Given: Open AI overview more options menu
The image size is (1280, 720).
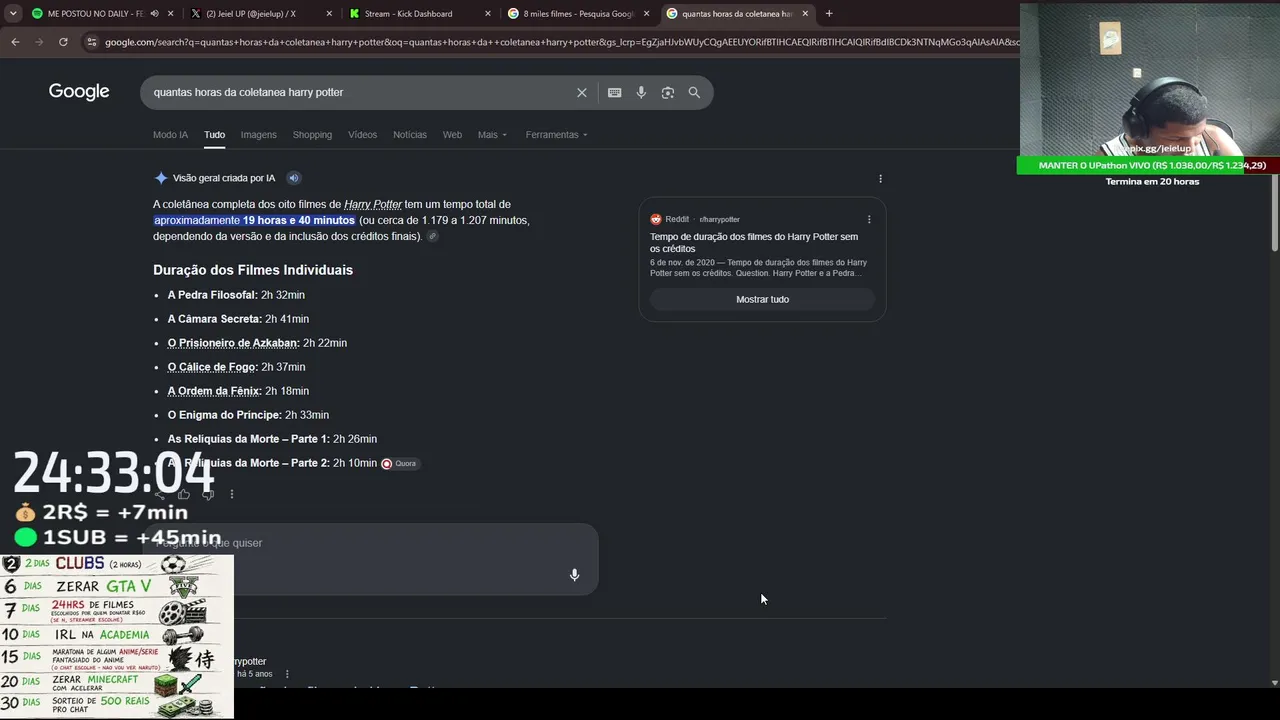Looking at the screenshot, I should point(880,179).
